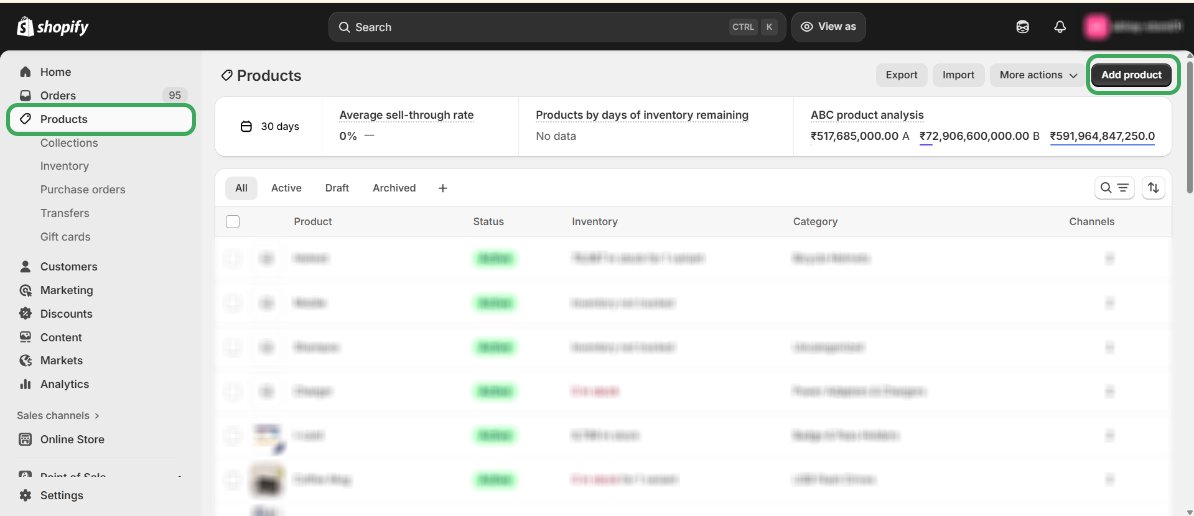This screenshot has height=516, width=1194.
Task: Expand the More actions dropdown
Action: pos(1038,75)
